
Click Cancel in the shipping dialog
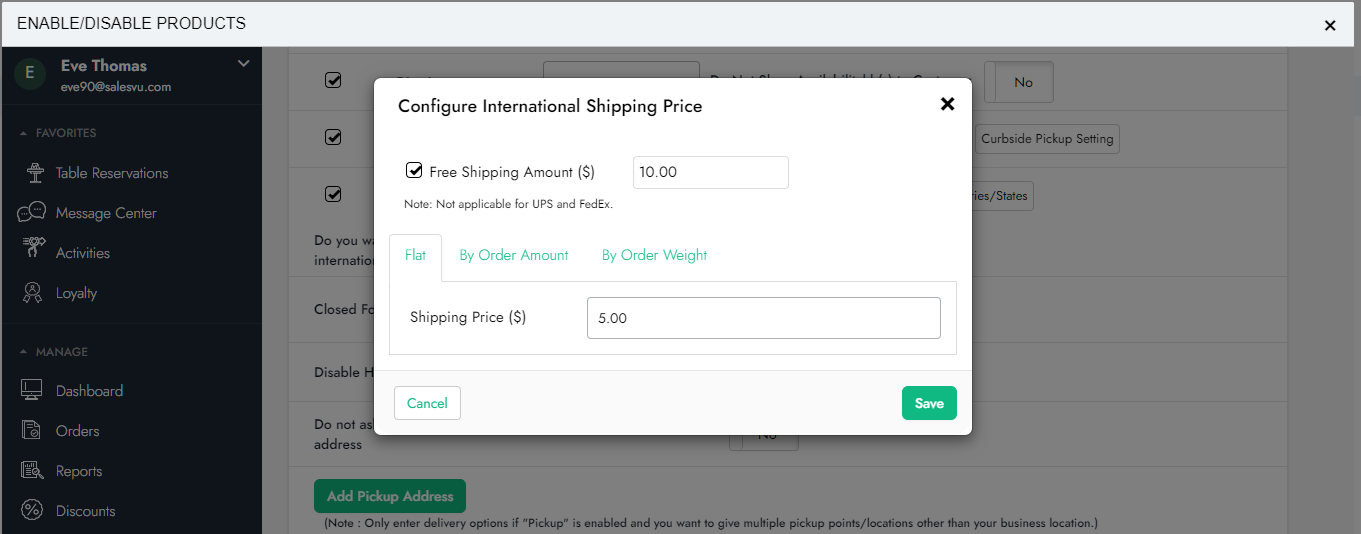427,403
